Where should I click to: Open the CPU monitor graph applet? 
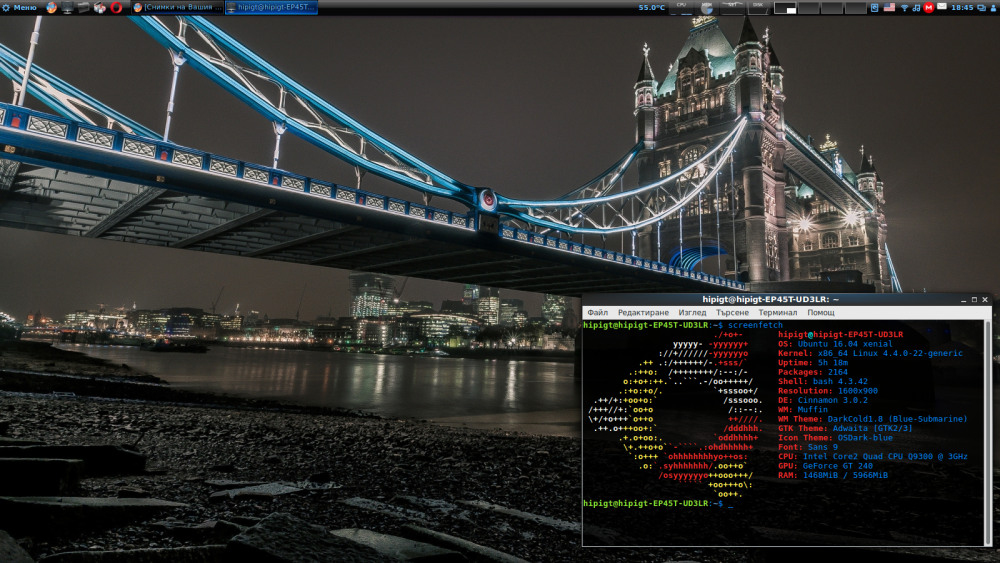pyautogui.click(x=682, y=8)
